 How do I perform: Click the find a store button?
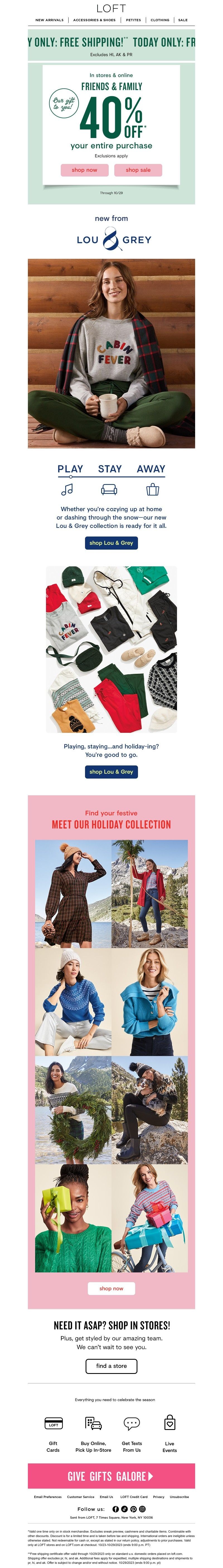point(111,1365)
